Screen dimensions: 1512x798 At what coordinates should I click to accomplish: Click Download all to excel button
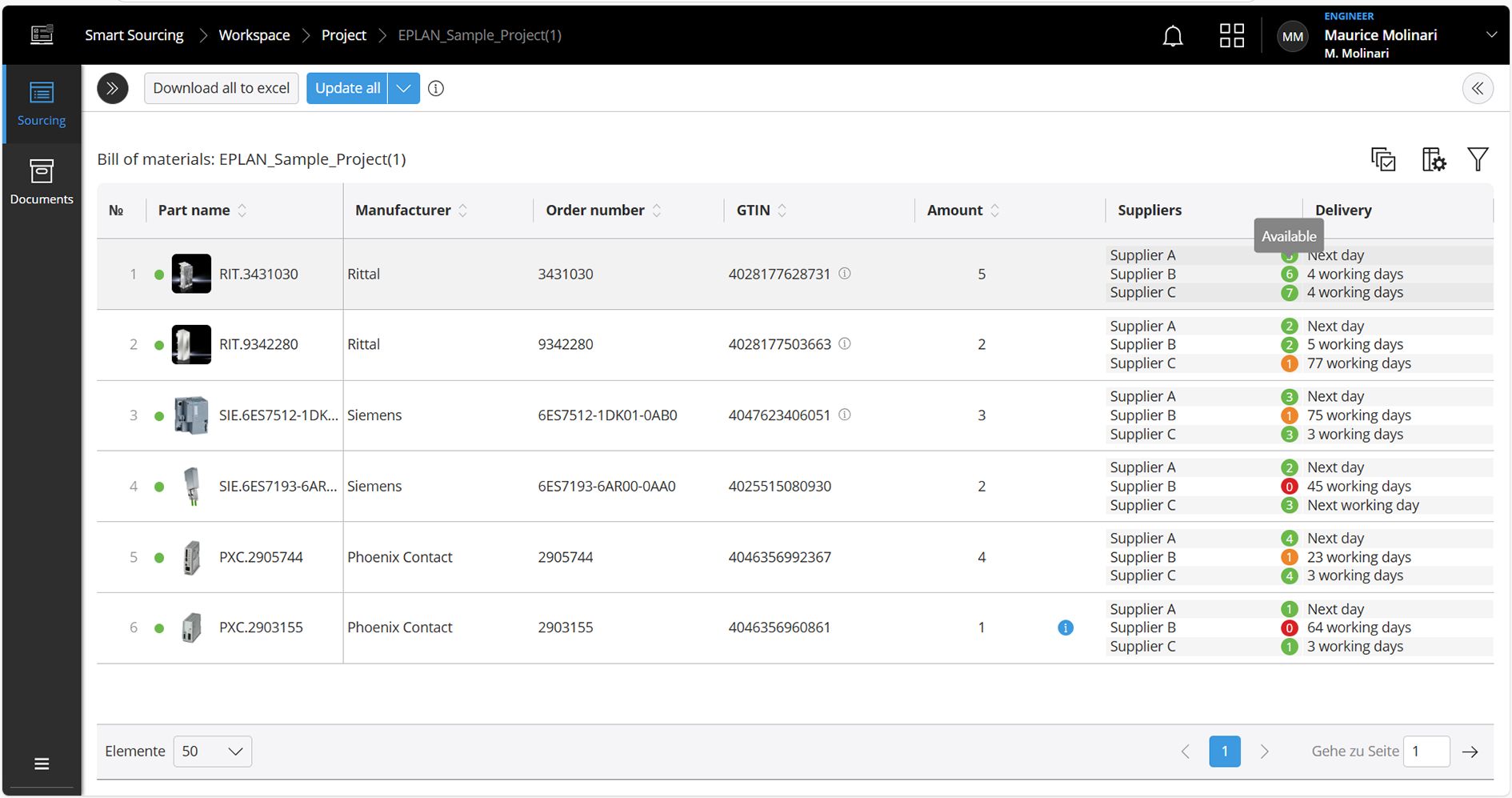[222, 89]
